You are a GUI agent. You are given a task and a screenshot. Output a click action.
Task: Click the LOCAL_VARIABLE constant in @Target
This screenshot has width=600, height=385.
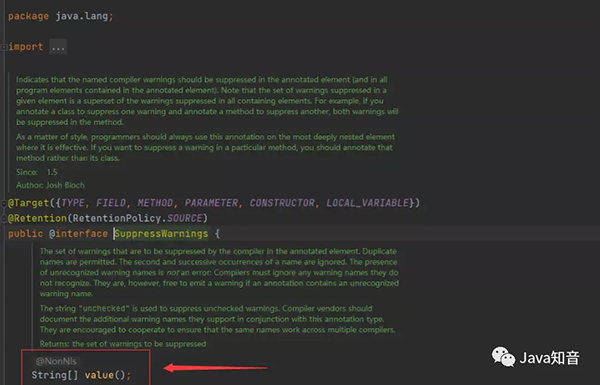point(368,203)
